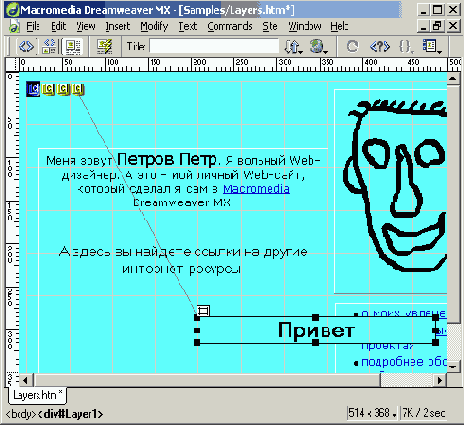Viewport: 464px width, 425px height.
Task: Click the Refresh Design View icon
Action: click(352, 46)
